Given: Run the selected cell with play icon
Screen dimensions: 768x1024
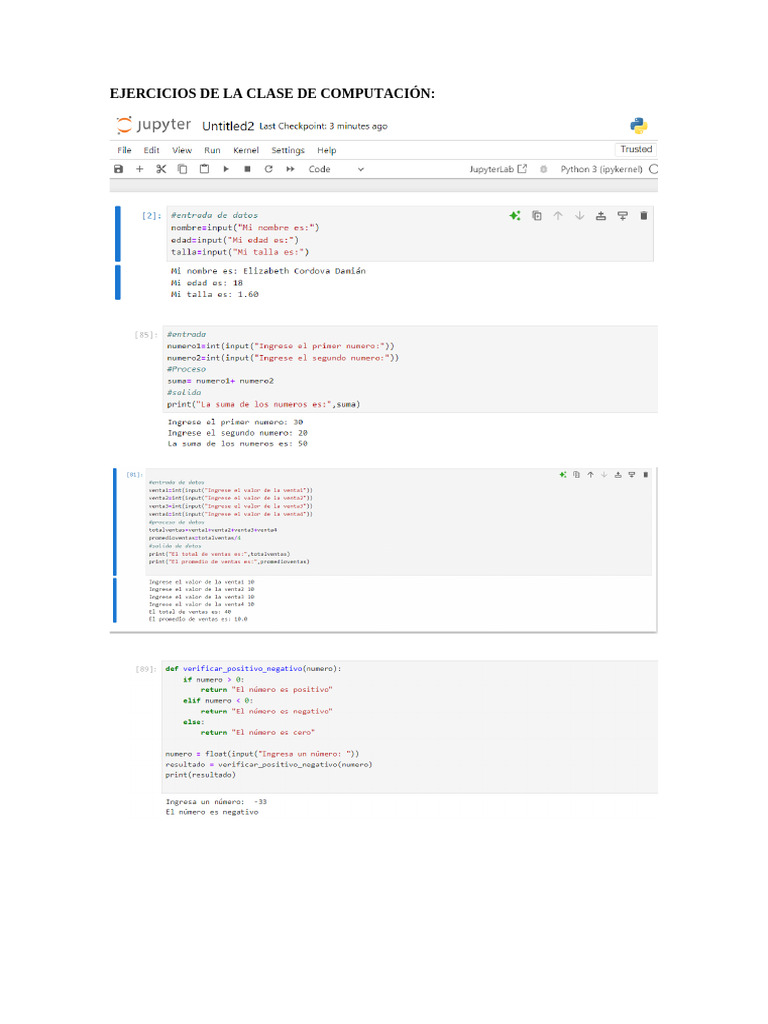Looking at the screenshot, I should pyautogui.click(x=226, y=169).
